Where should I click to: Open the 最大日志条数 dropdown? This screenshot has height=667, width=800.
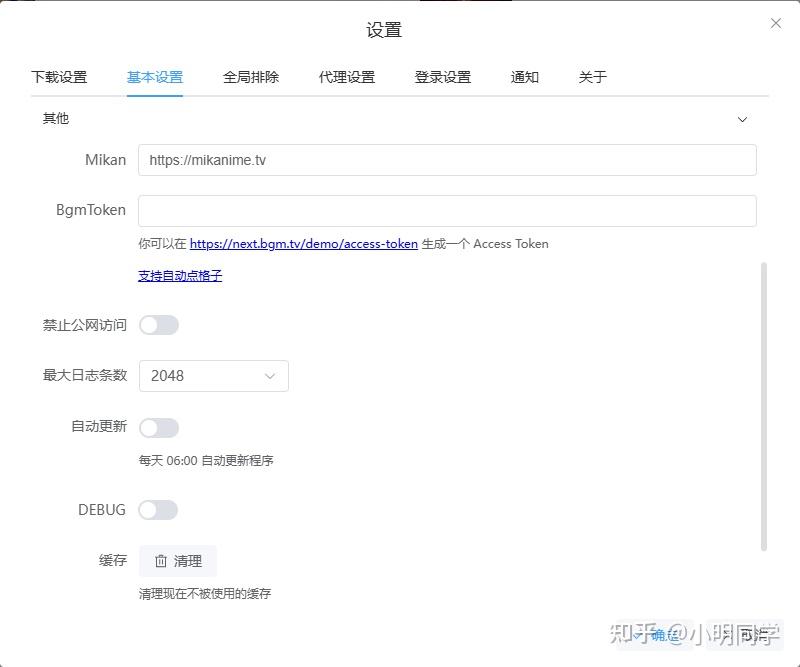coord(213,375)
